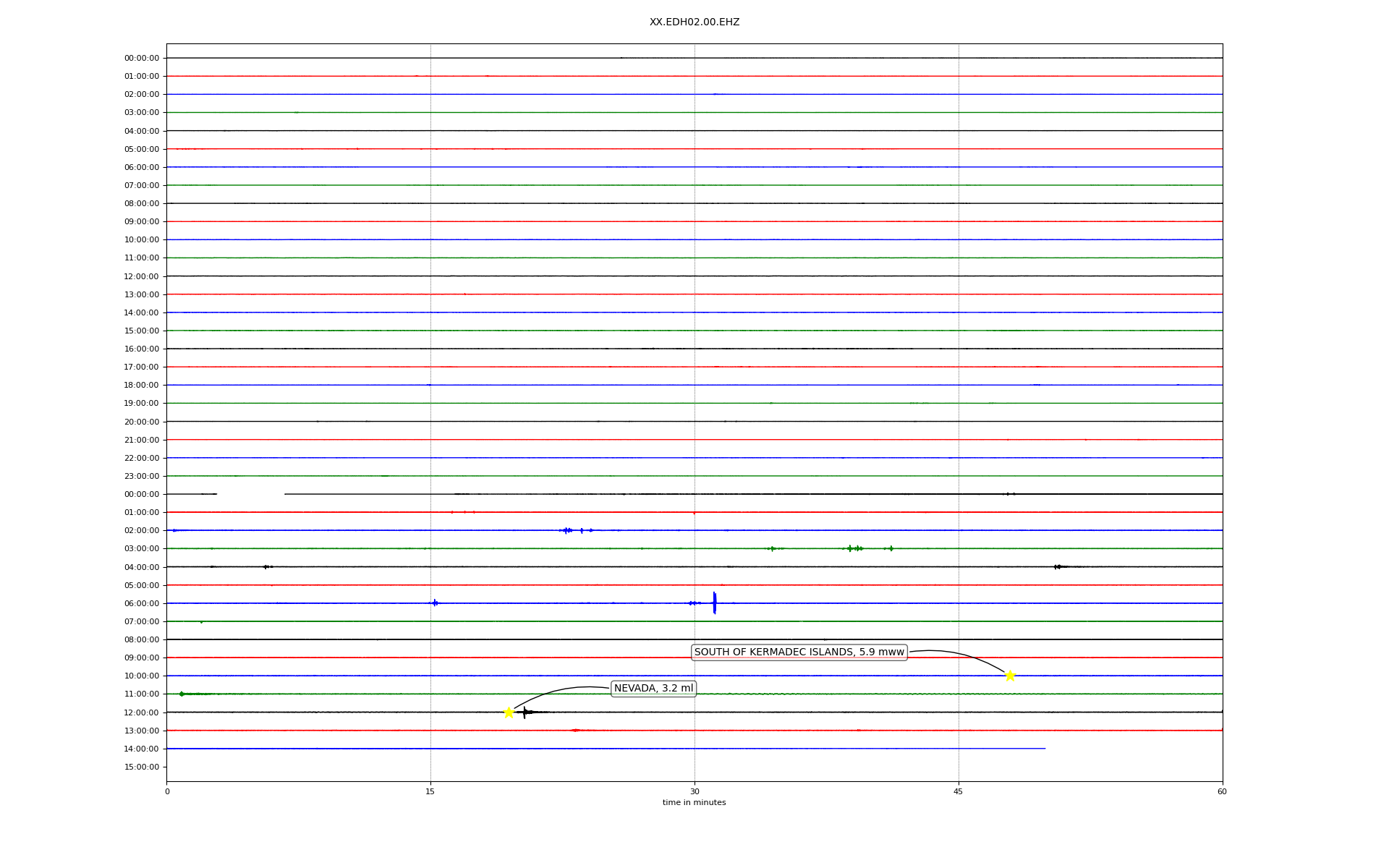Click the black waveform burst after the Nevada star
This screenshot has height=868, width=1389.
(525, 712)
